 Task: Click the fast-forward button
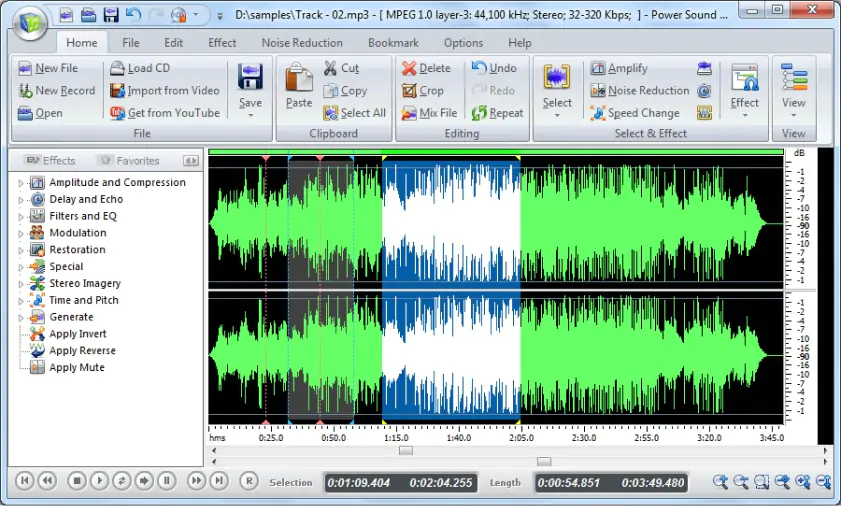click(196, 480)
